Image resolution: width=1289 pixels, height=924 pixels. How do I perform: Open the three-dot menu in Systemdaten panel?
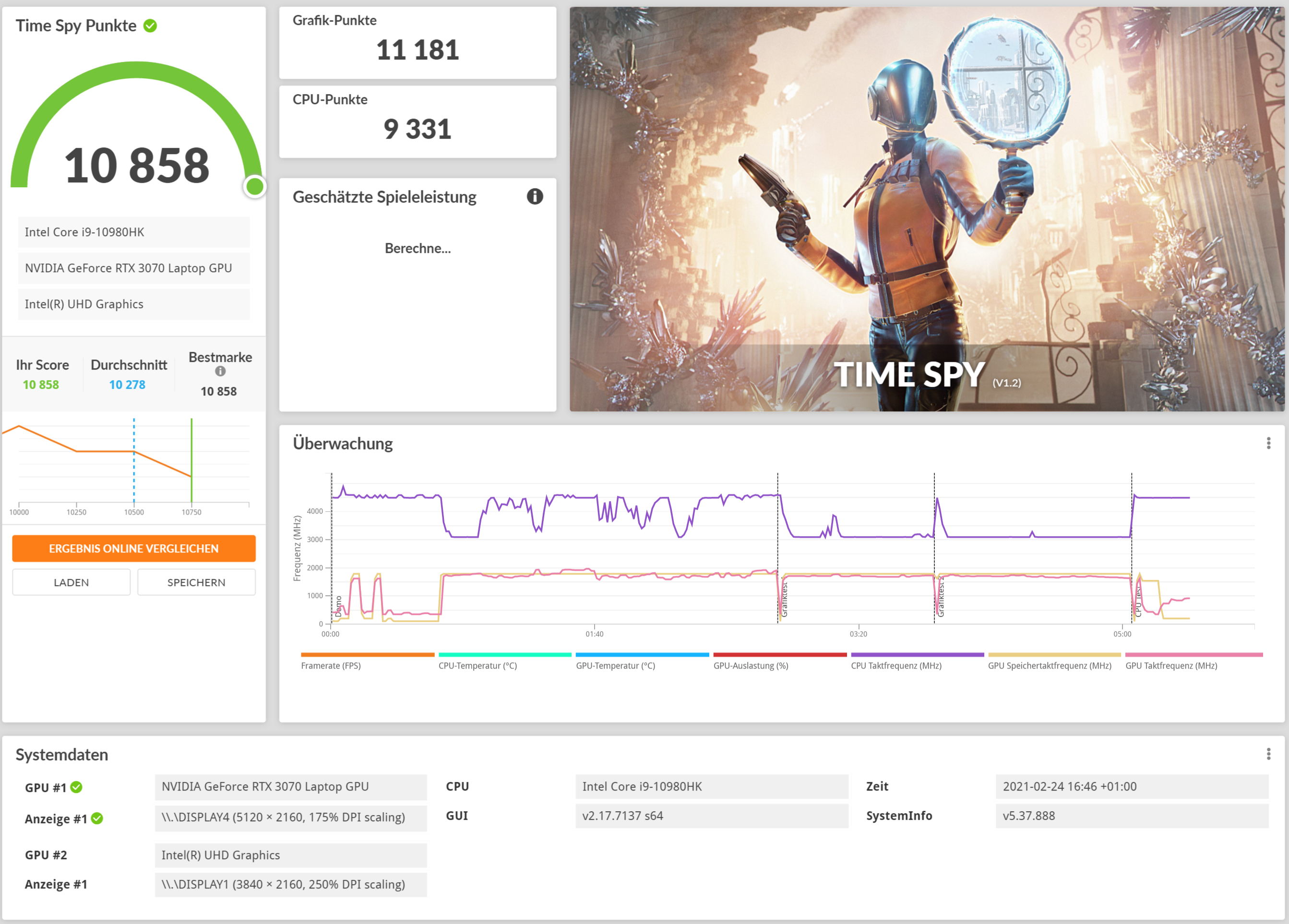1268,754
